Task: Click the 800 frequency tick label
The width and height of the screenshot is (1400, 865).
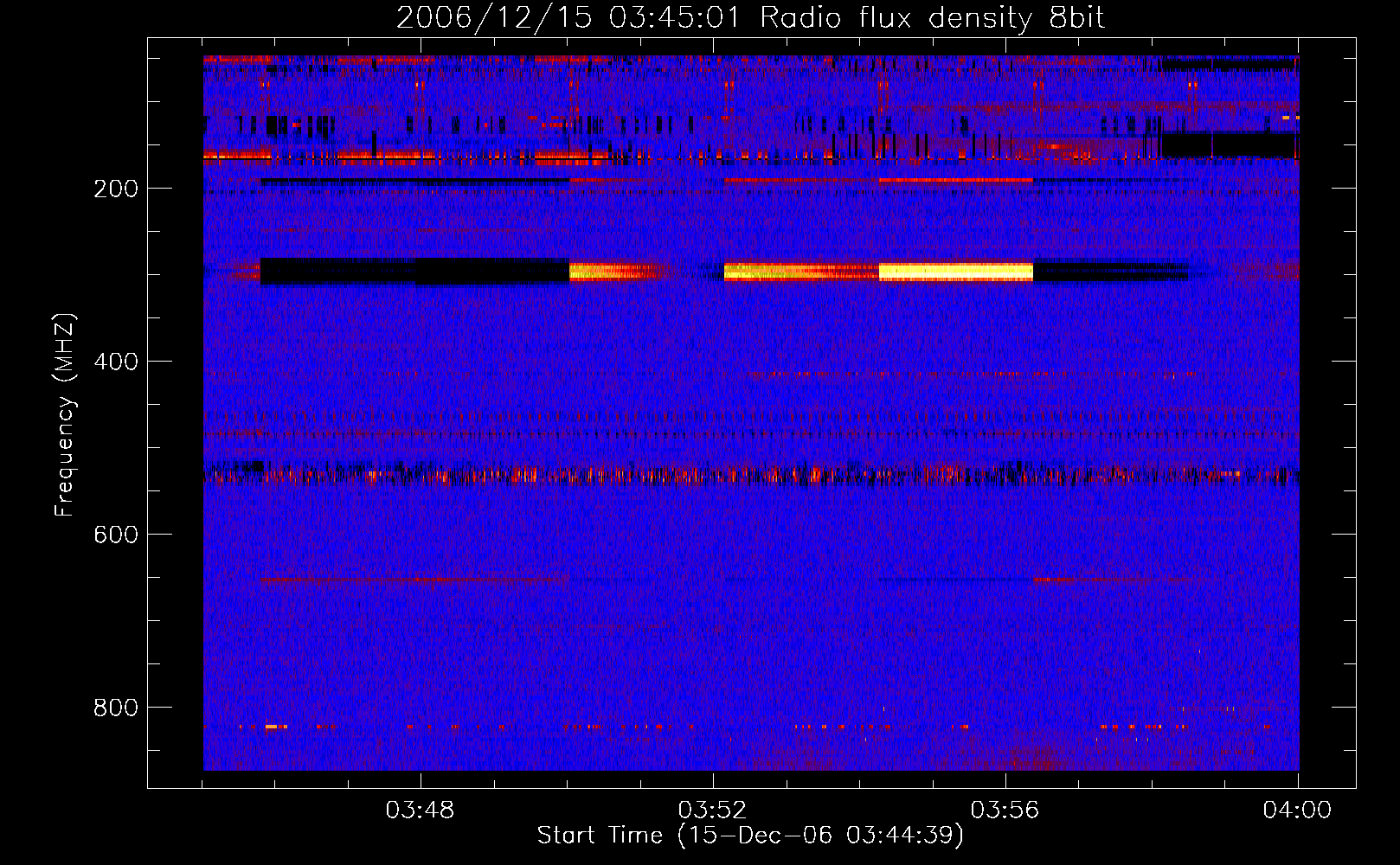Action: point(116,708)
